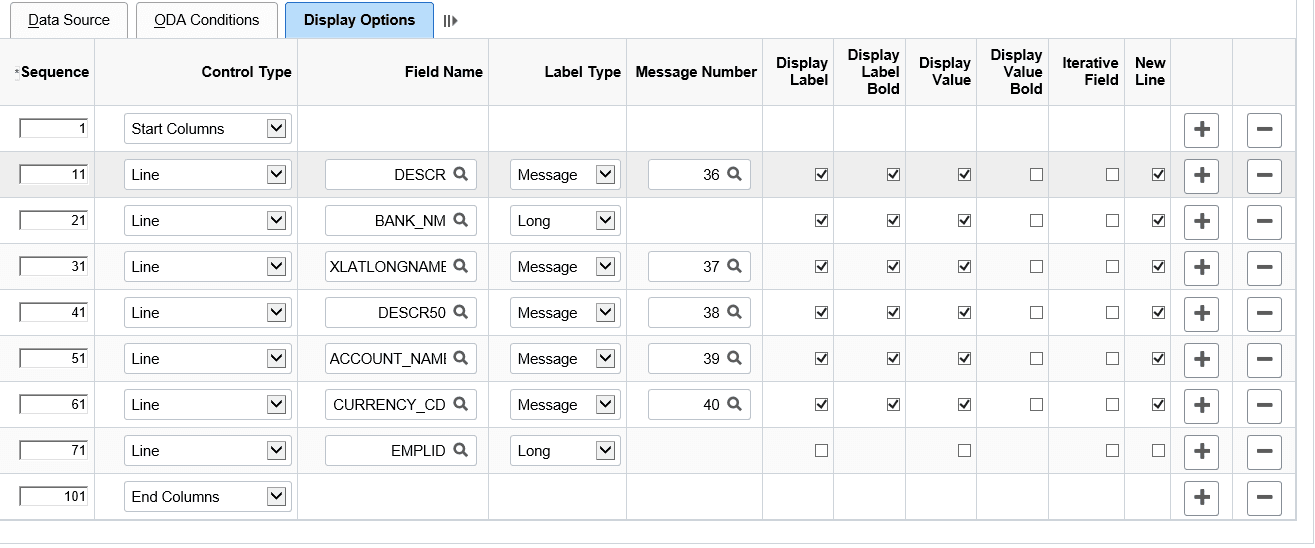Add a row after End Columns

point(1201,497)
